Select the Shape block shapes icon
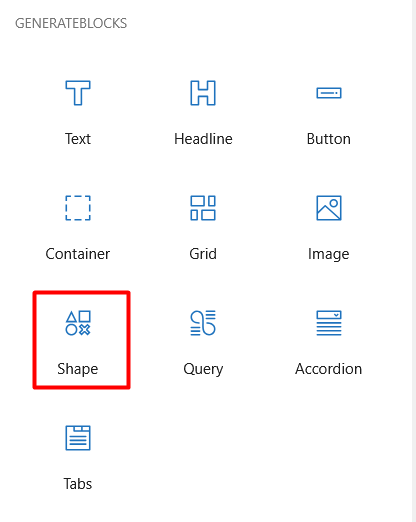The width and height of the screenshot is (416, 522). pyautogui.click(x=78, y=323)
